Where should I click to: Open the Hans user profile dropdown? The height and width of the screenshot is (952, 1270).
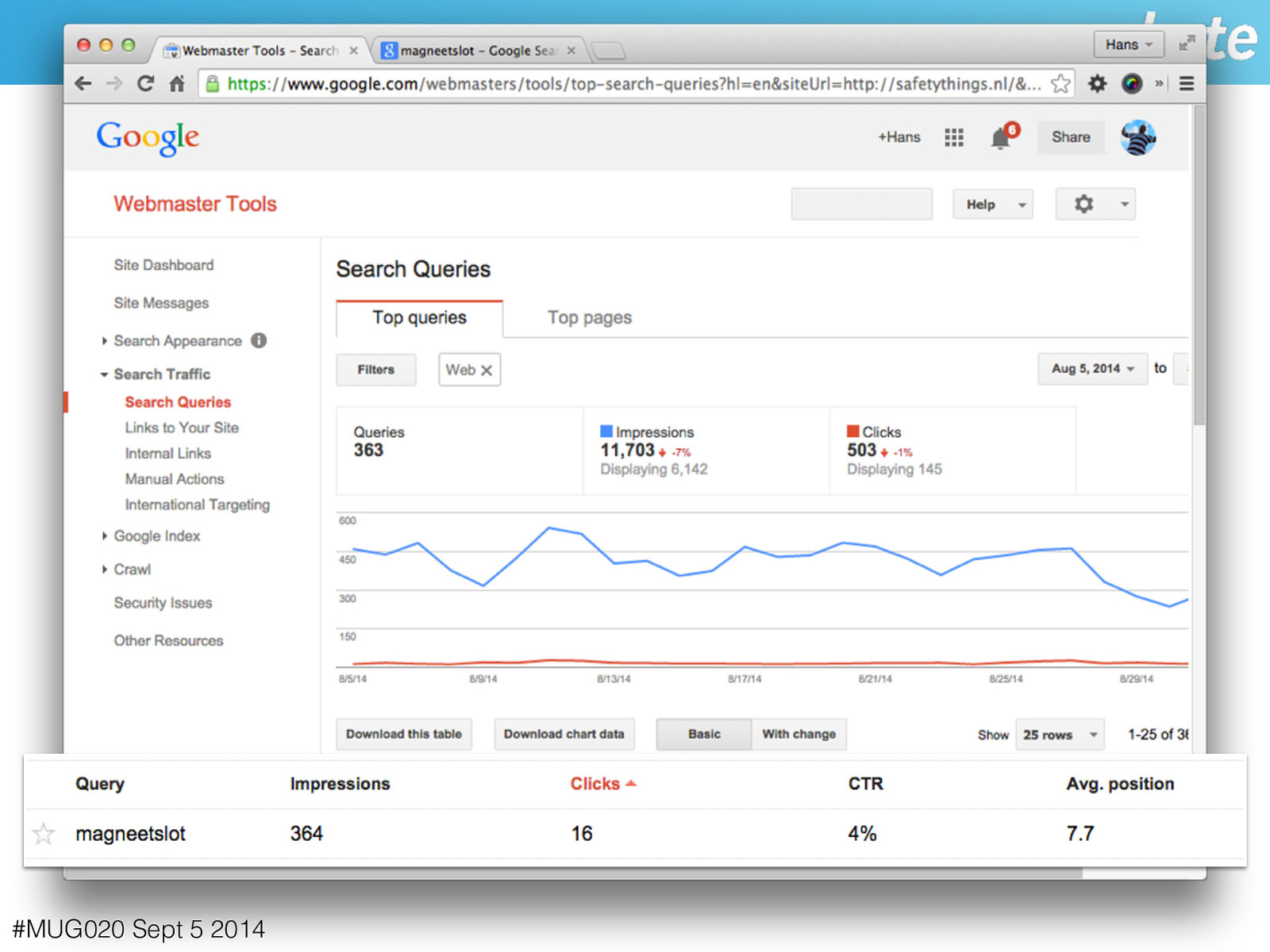[x=1129, y=44]
